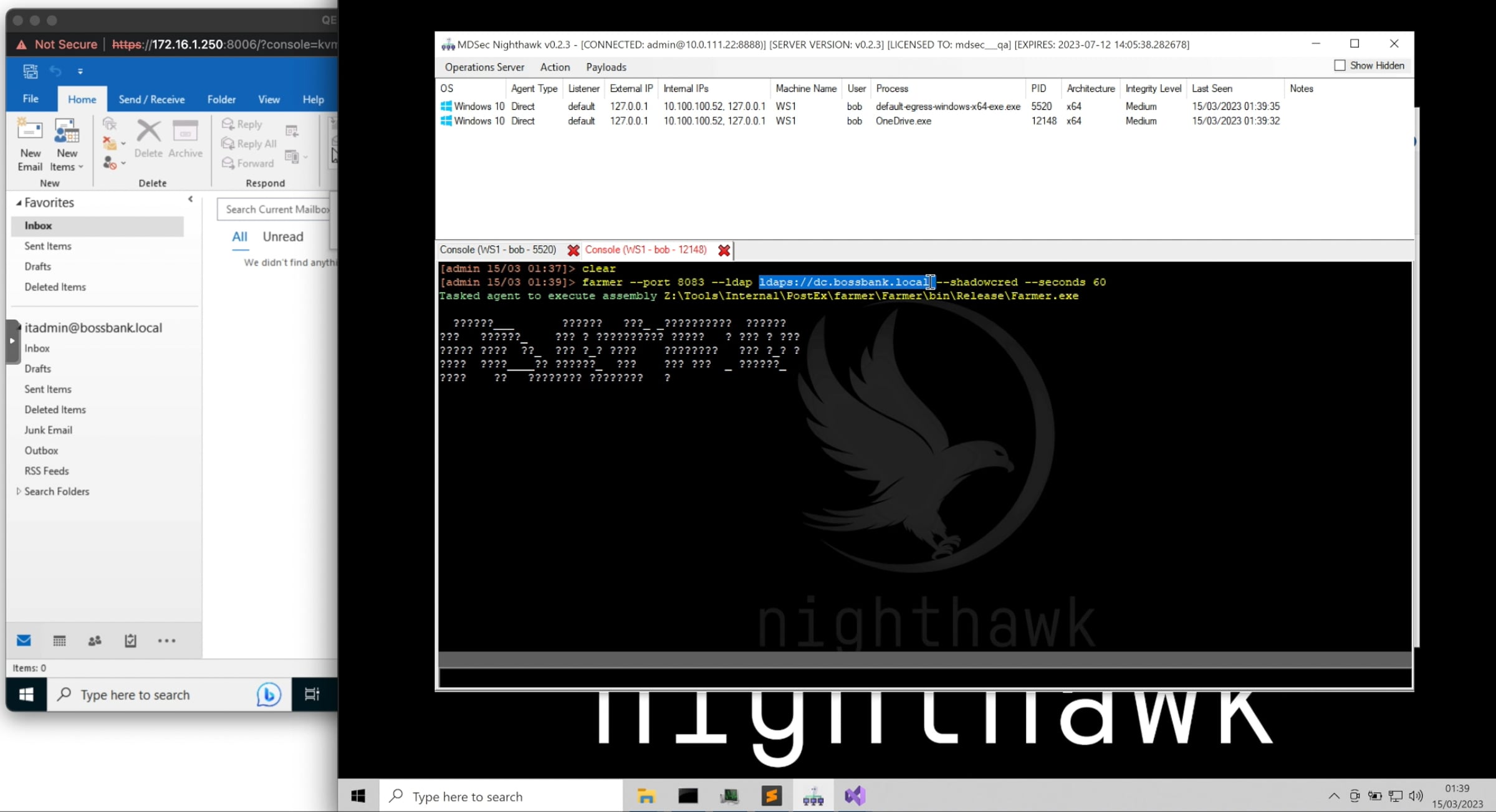The image size is (1496, 812).
Task: Switch to Mail view in Outlook navigation bar
Action: 24,641
